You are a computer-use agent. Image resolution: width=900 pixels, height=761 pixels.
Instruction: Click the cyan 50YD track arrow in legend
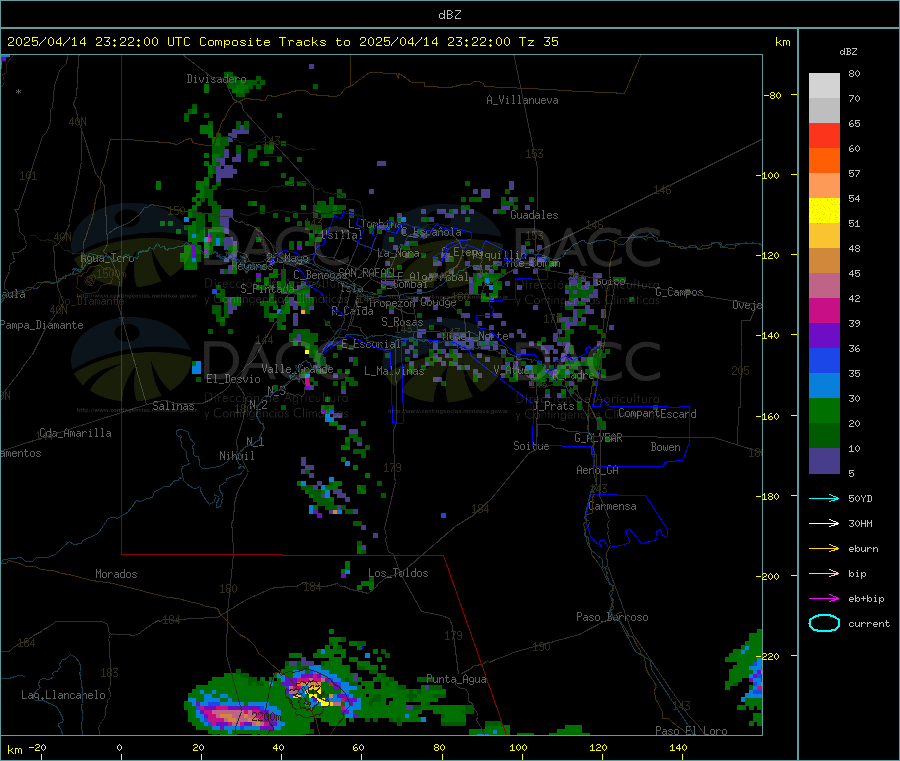824,498
